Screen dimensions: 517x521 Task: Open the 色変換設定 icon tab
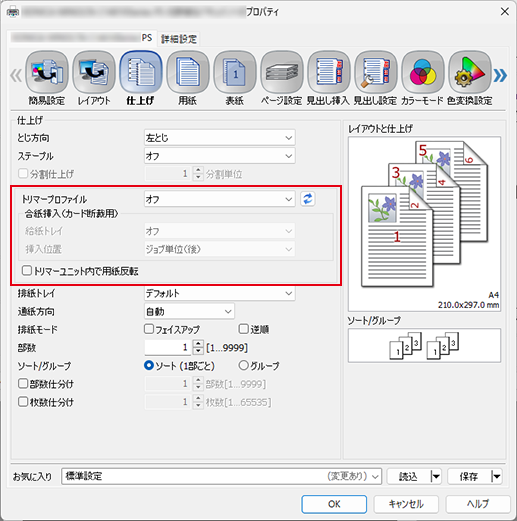(469, 79)
